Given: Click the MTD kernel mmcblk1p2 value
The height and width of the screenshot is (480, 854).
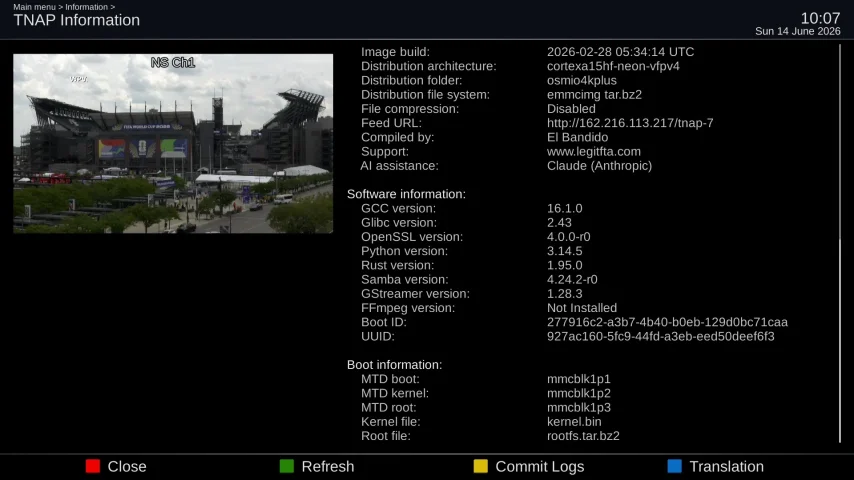Looking at the screenshot, I should click(x=578, y=393).
